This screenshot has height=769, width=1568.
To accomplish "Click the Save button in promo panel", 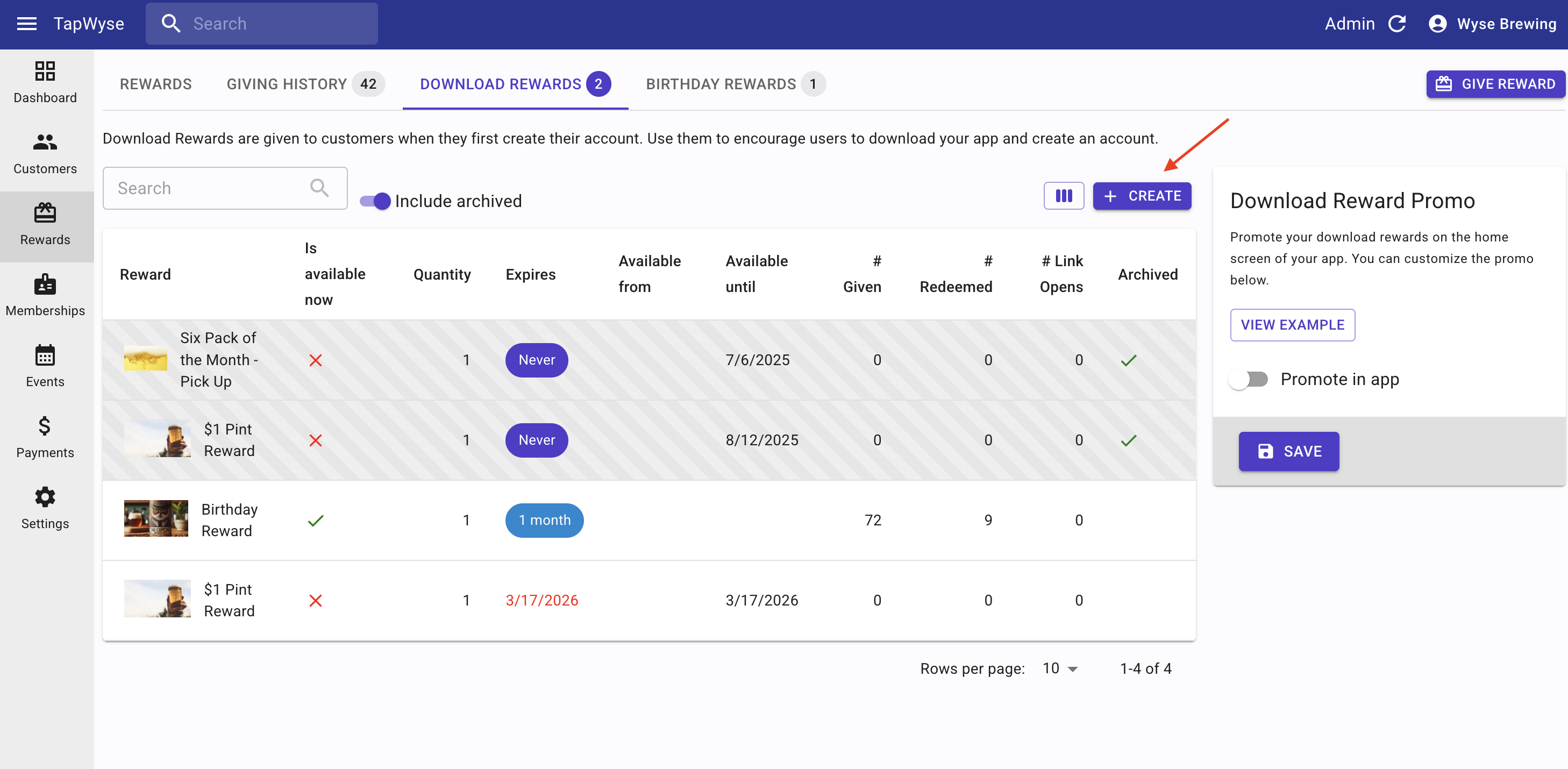I will tap(1288, 451).
